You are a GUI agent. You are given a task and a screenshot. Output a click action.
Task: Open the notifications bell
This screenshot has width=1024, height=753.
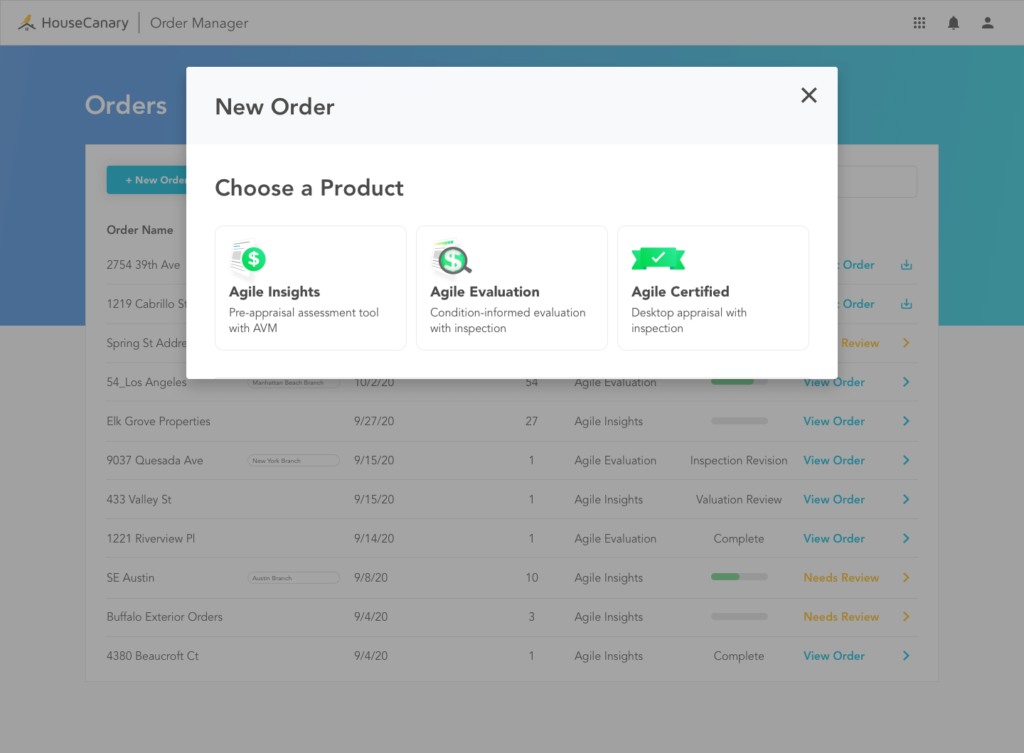pyautogui.click(x=953, y=23)
